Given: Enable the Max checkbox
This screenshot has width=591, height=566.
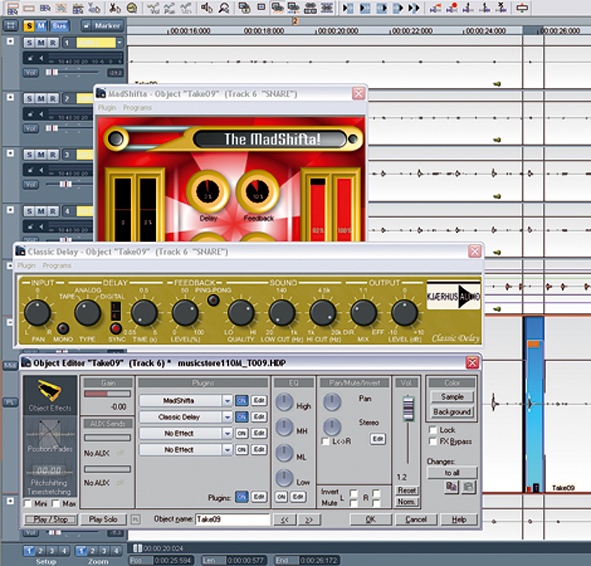Looking at the screenshot, I should click(56, 503).
